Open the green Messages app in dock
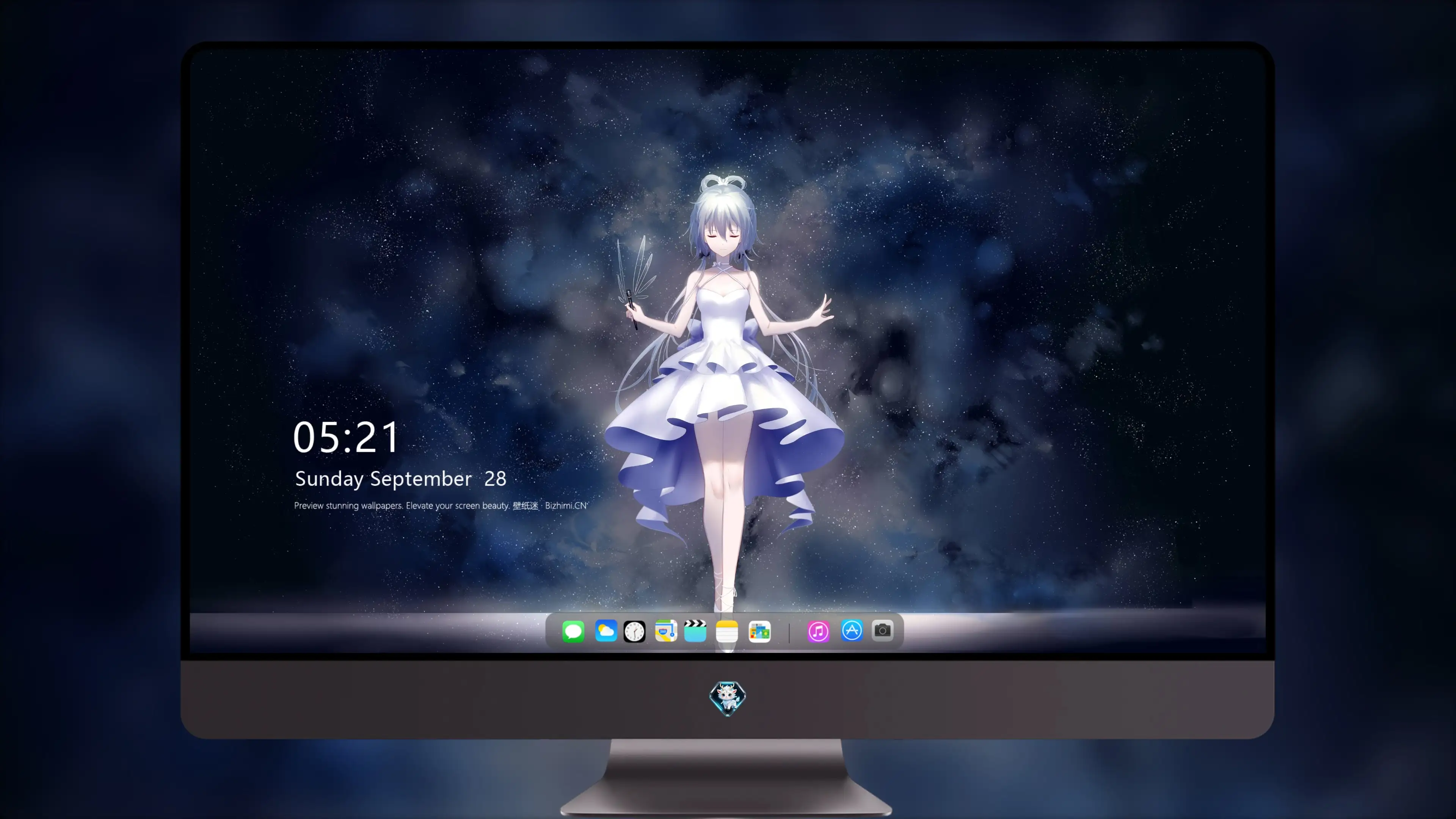 573,631
